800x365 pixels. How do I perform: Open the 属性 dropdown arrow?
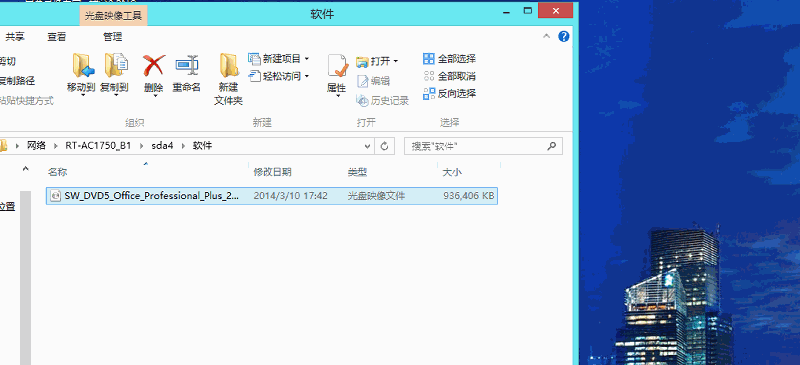point(337,95)
